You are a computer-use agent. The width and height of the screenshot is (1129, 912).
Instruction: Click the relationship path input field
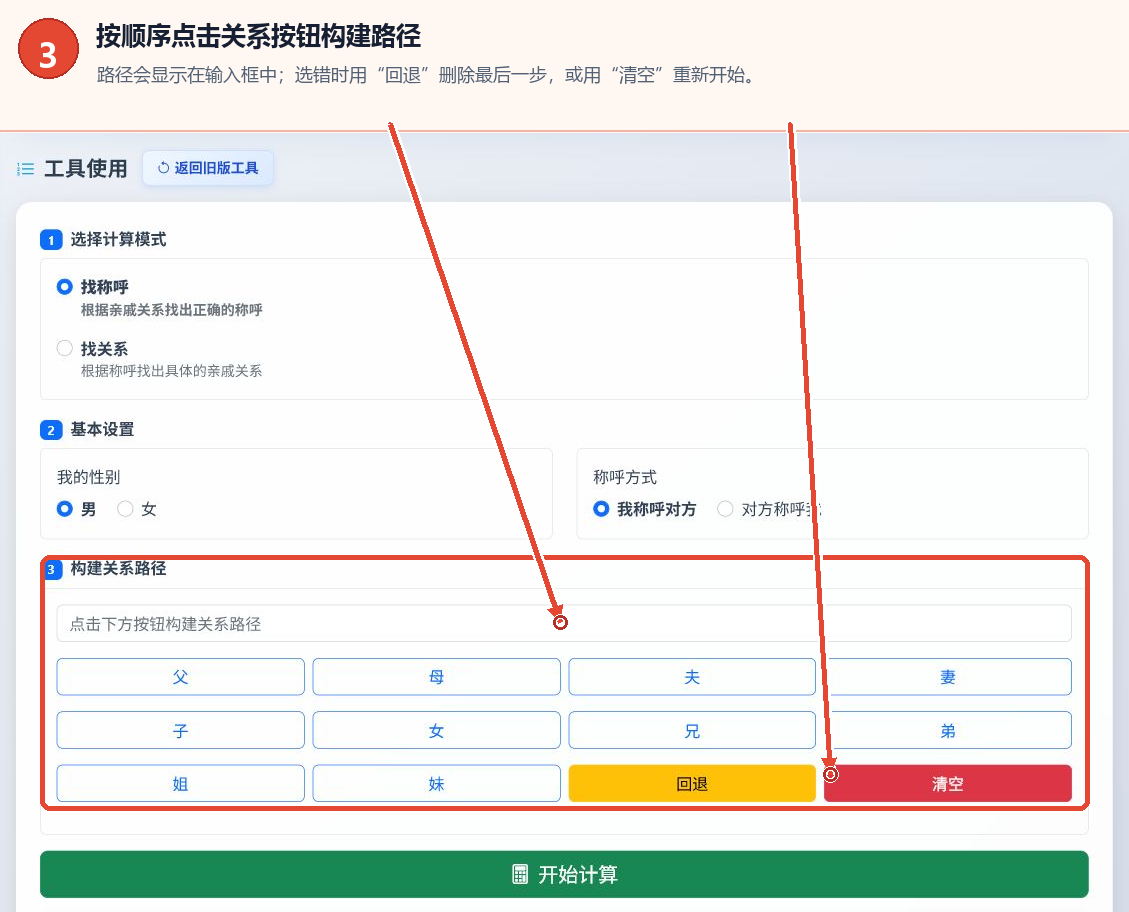(564, 623)
